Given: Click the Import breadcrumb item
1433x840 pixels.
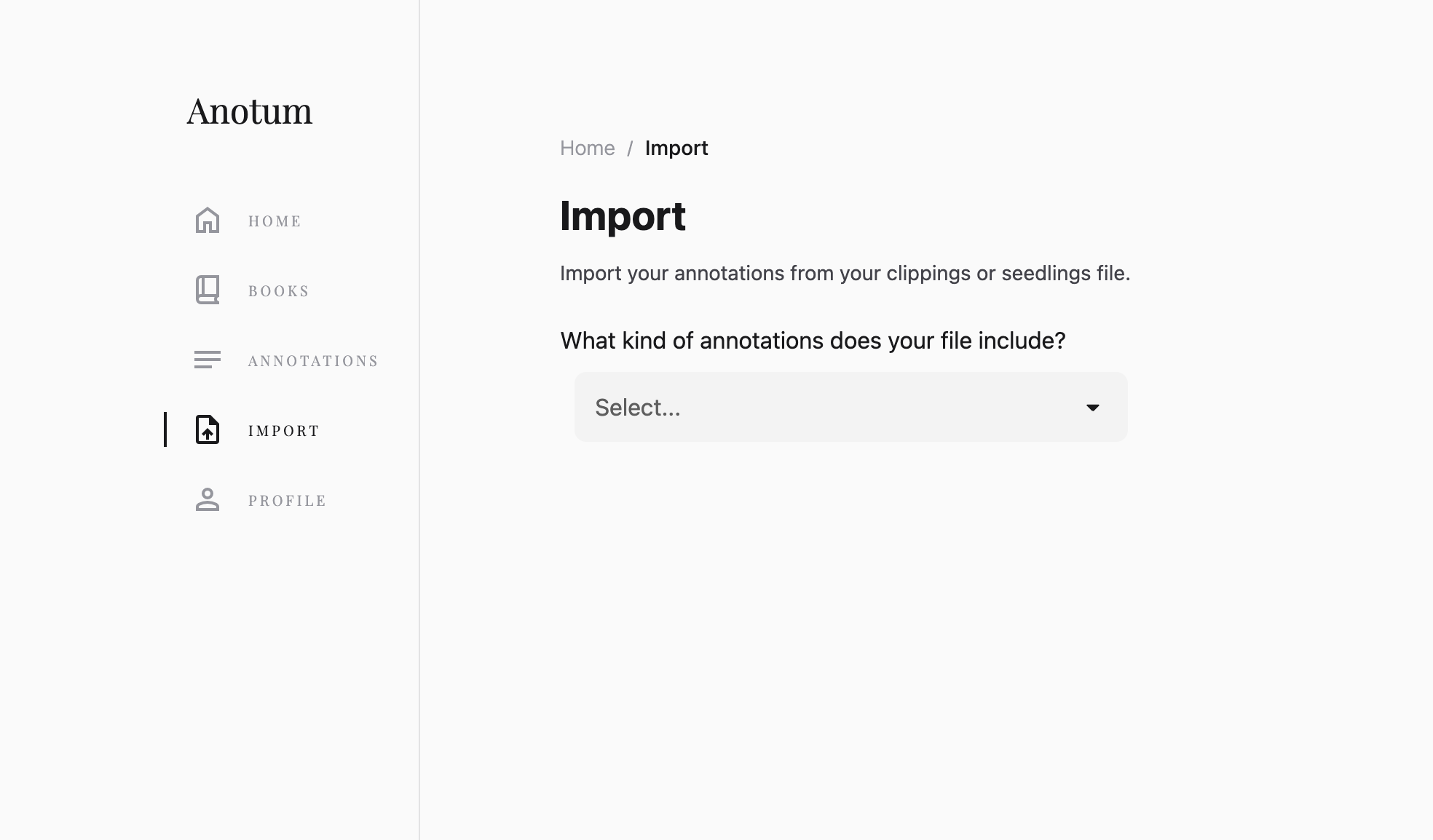Looking at the screenshot, I should (x=676, y=148).
